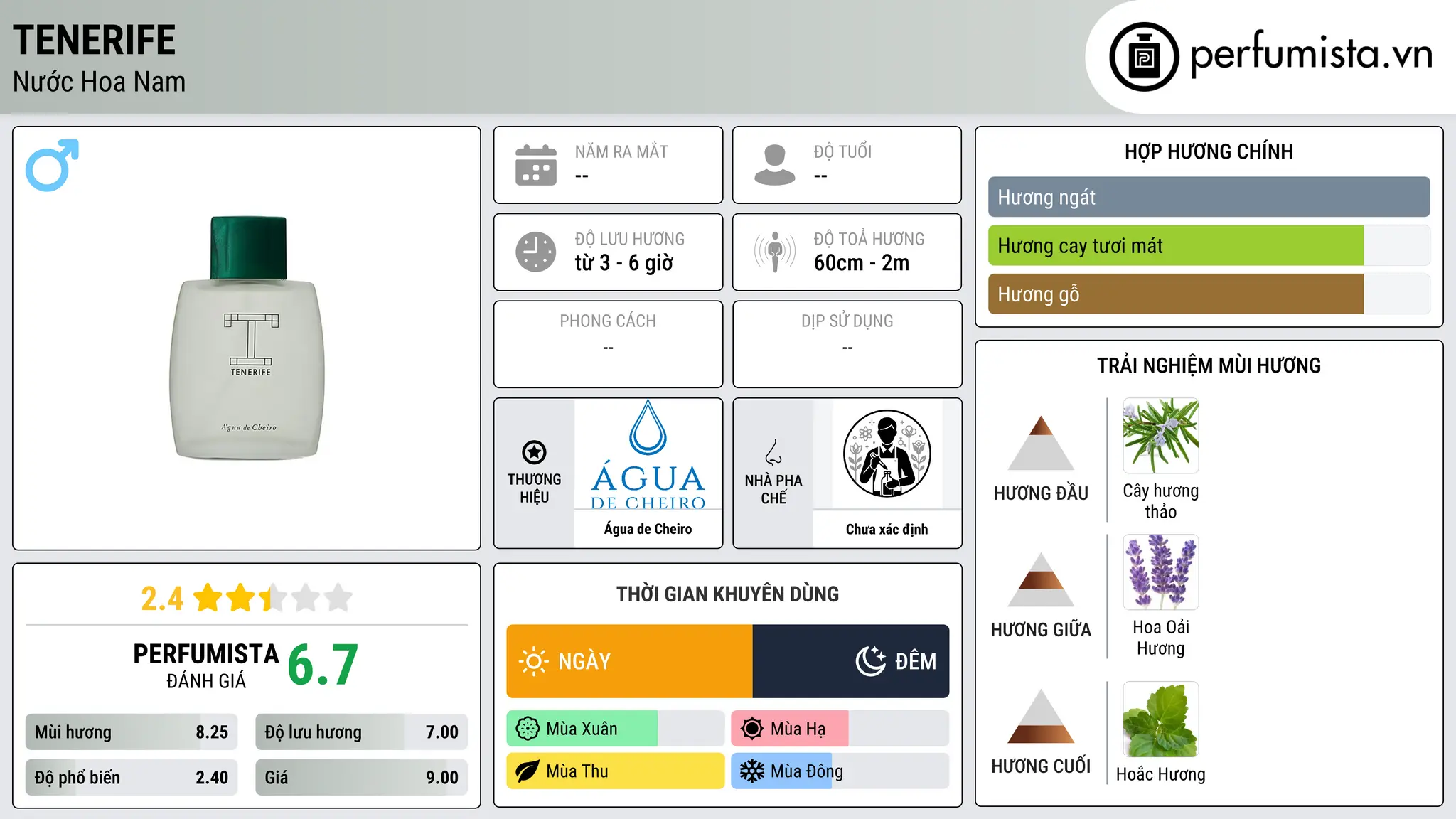Click the 2.4 star rating row
The image size is (1456, 819).
pyautogui.click(x=246, y=598)
